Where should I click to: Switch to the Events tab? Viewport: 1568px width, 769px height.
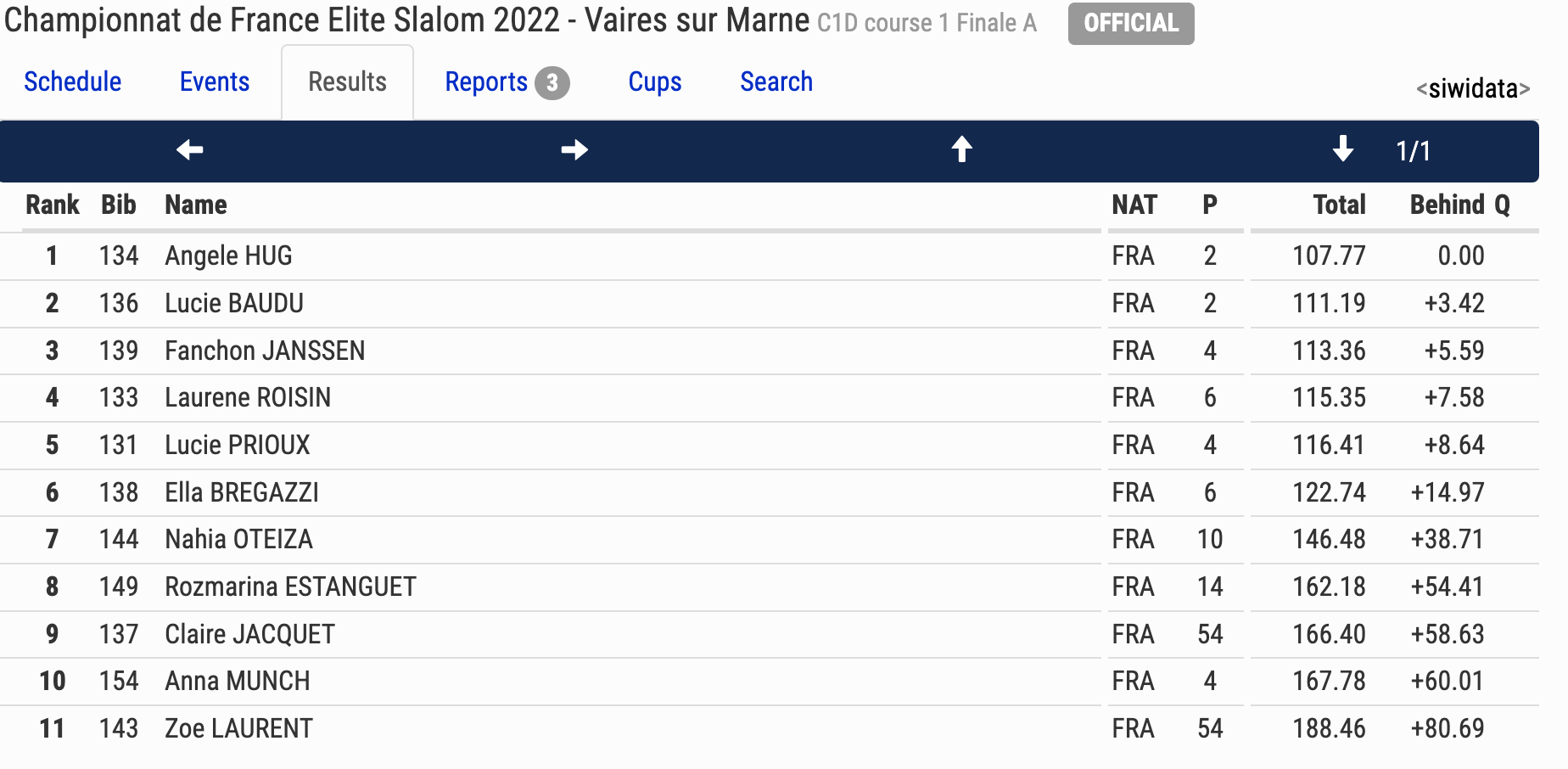coord(215,81)
